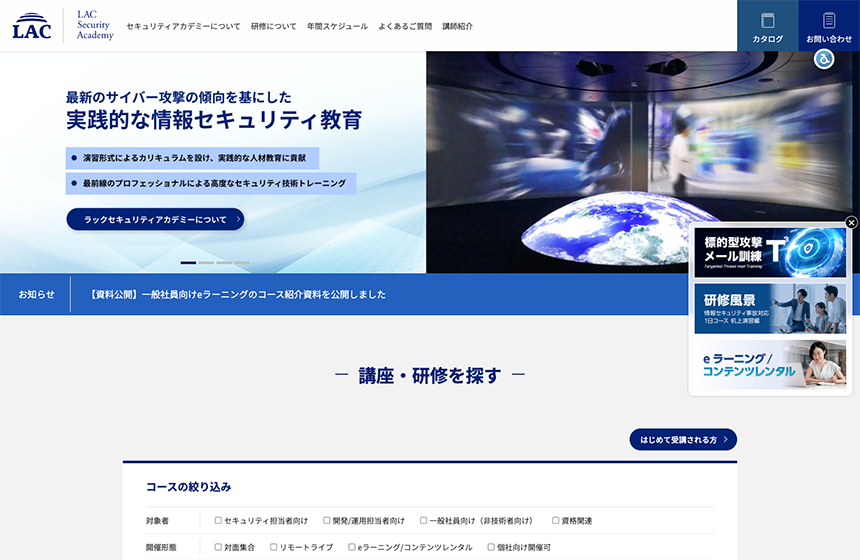Click はじめて受講される方 button
Screen dimensions: 860x560
pyautogui.click(x=683, y=439)
